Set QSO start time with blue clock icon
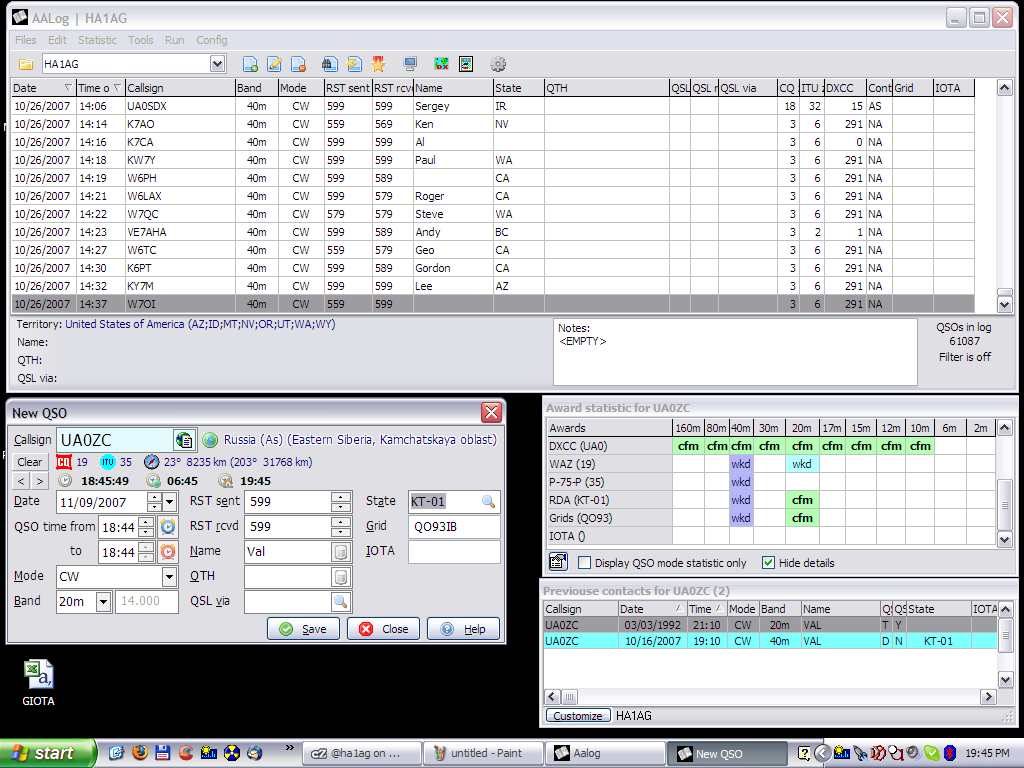Screen dimensions: 1024x768 (168, 527)
